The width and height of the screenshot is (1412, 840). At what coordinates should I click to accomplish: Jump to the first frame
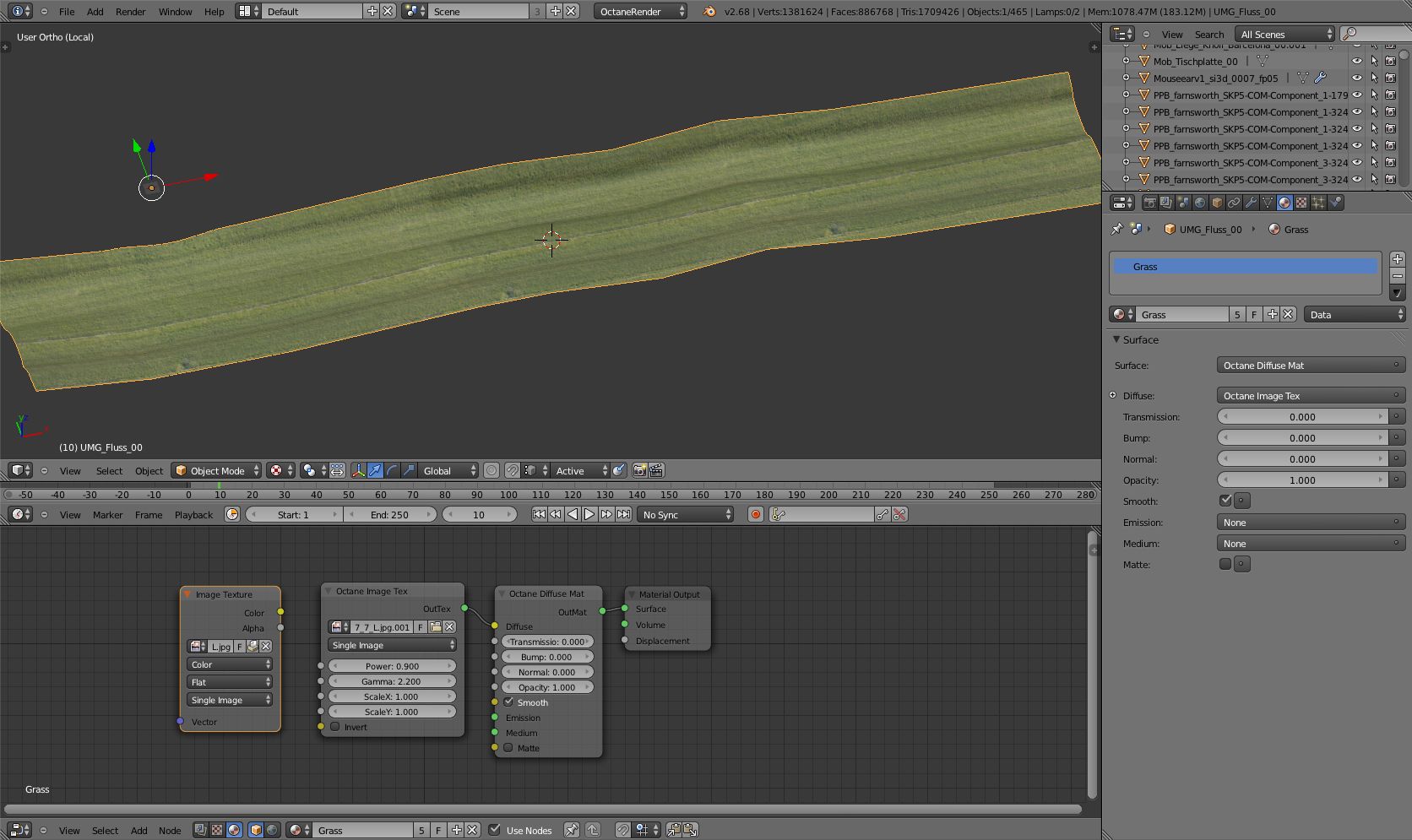click(539, 514)
